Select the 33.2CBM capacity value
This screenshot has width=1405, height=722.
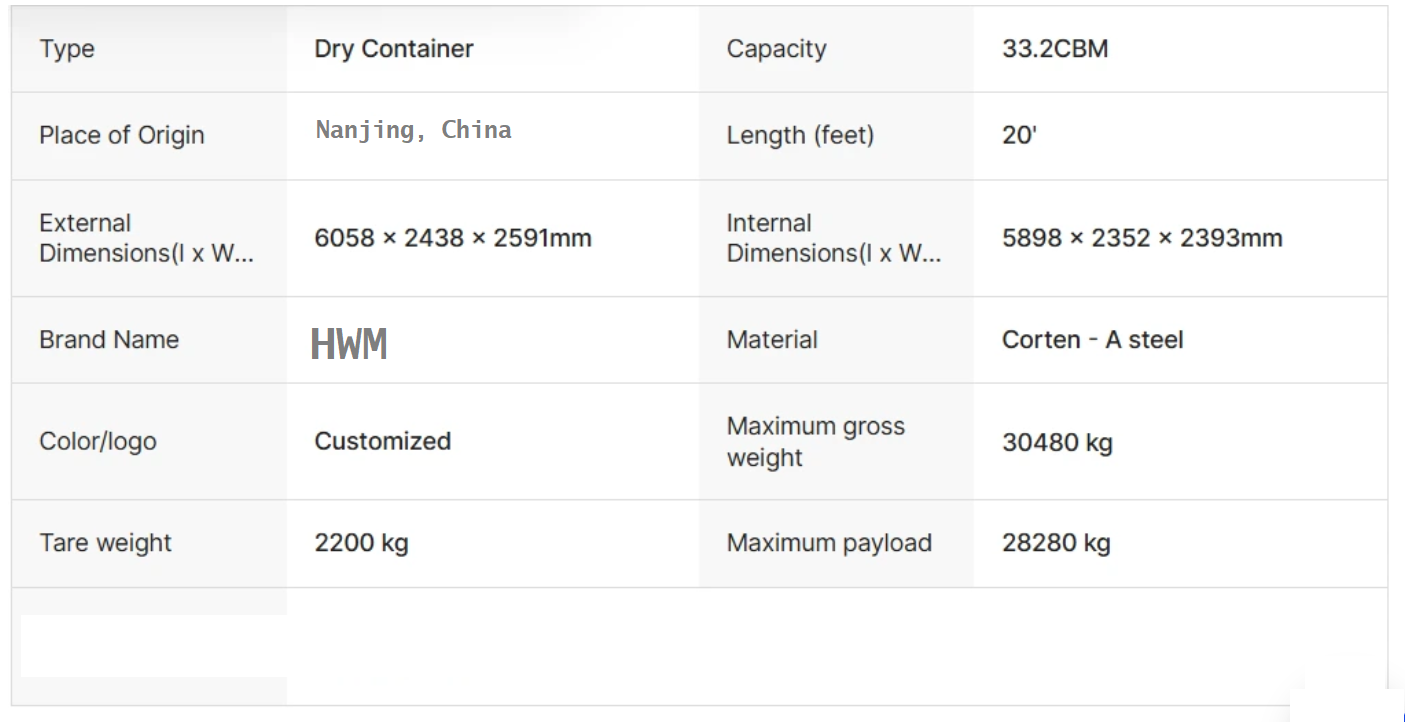click(1055, 49)
